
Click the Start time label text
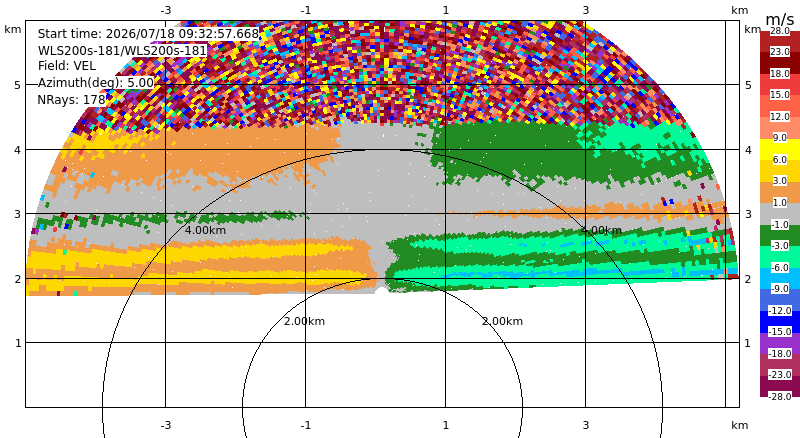[x=148, y=34]
